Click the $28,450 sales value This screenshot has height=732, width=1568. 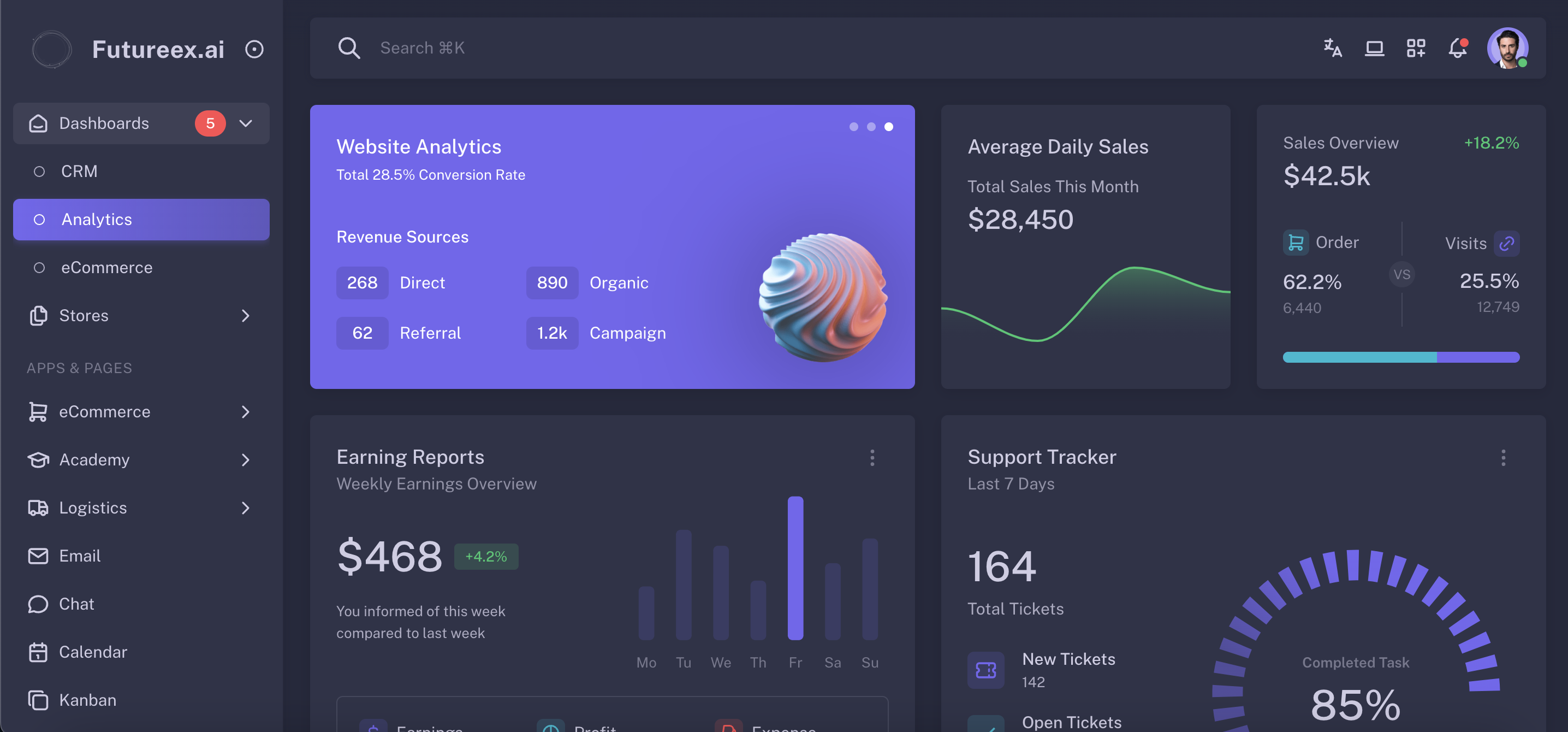[x=1020, y=219]
